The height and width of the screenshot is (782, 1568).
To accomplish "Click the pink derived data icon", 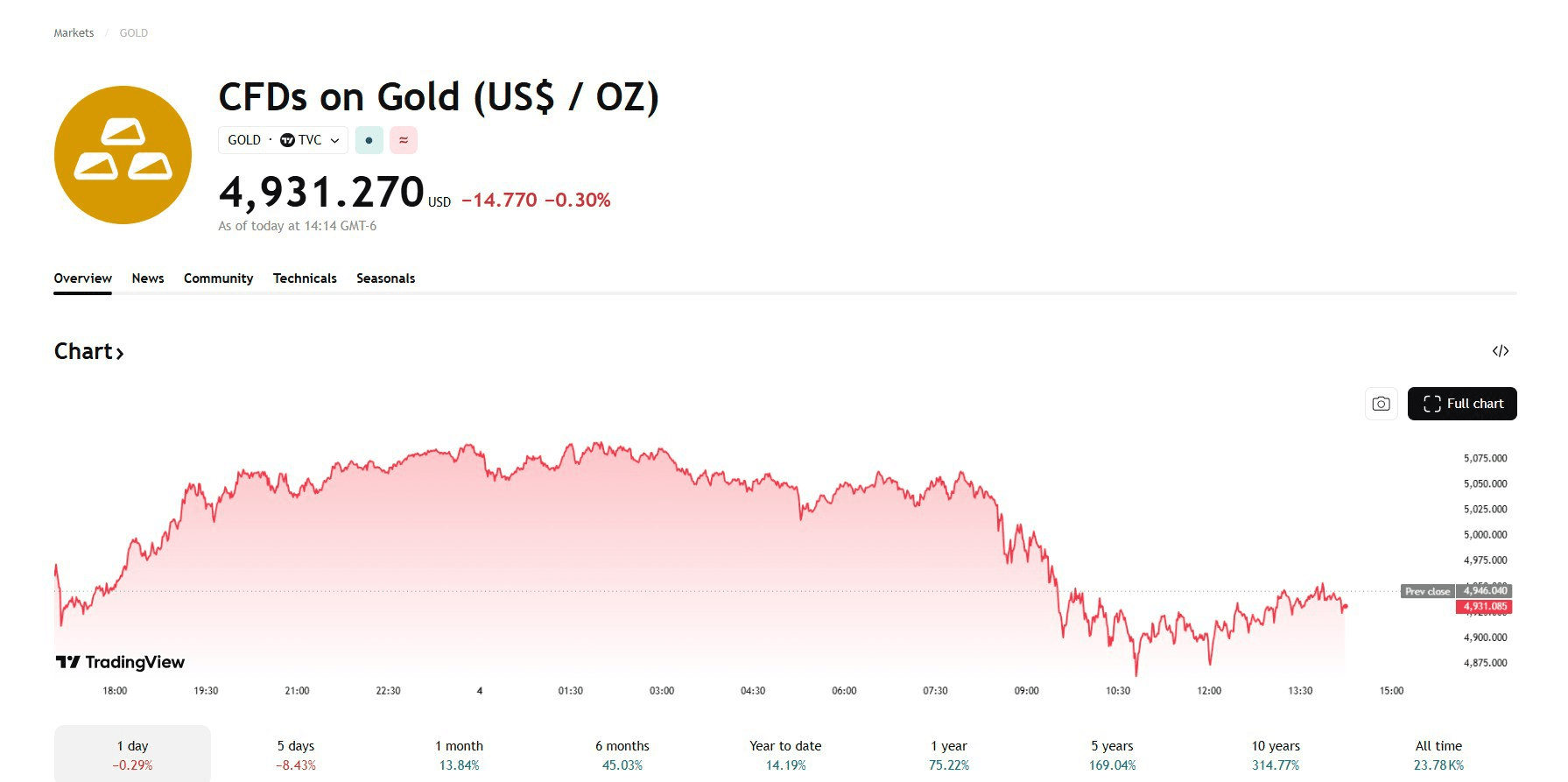I will [404, 140].
